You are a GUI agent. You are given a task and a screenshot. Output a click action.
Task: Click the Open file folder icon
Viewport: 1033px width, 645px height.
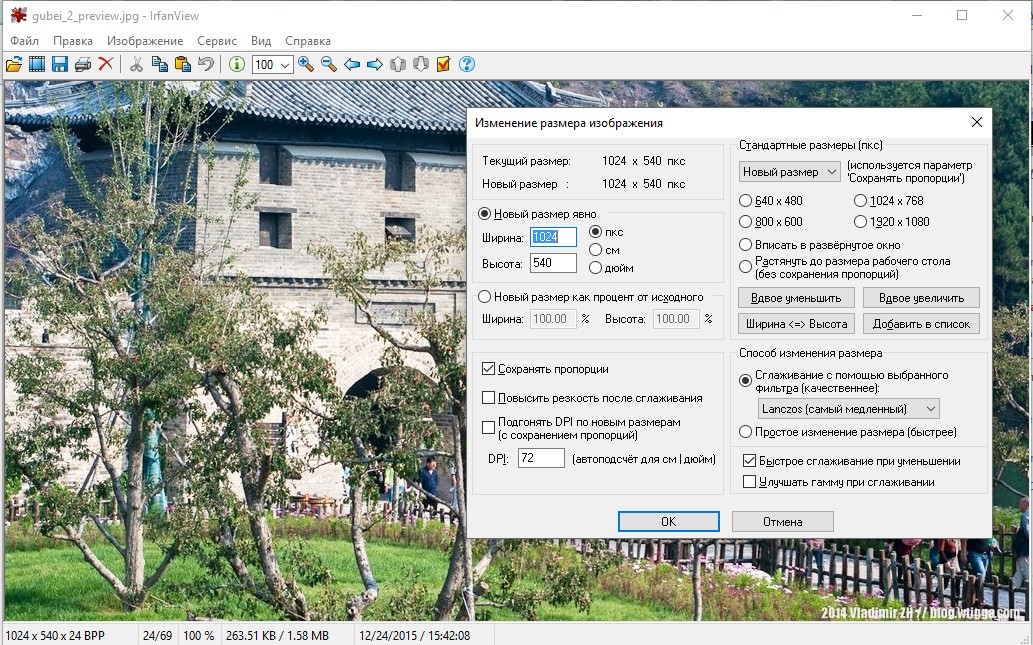14,64
